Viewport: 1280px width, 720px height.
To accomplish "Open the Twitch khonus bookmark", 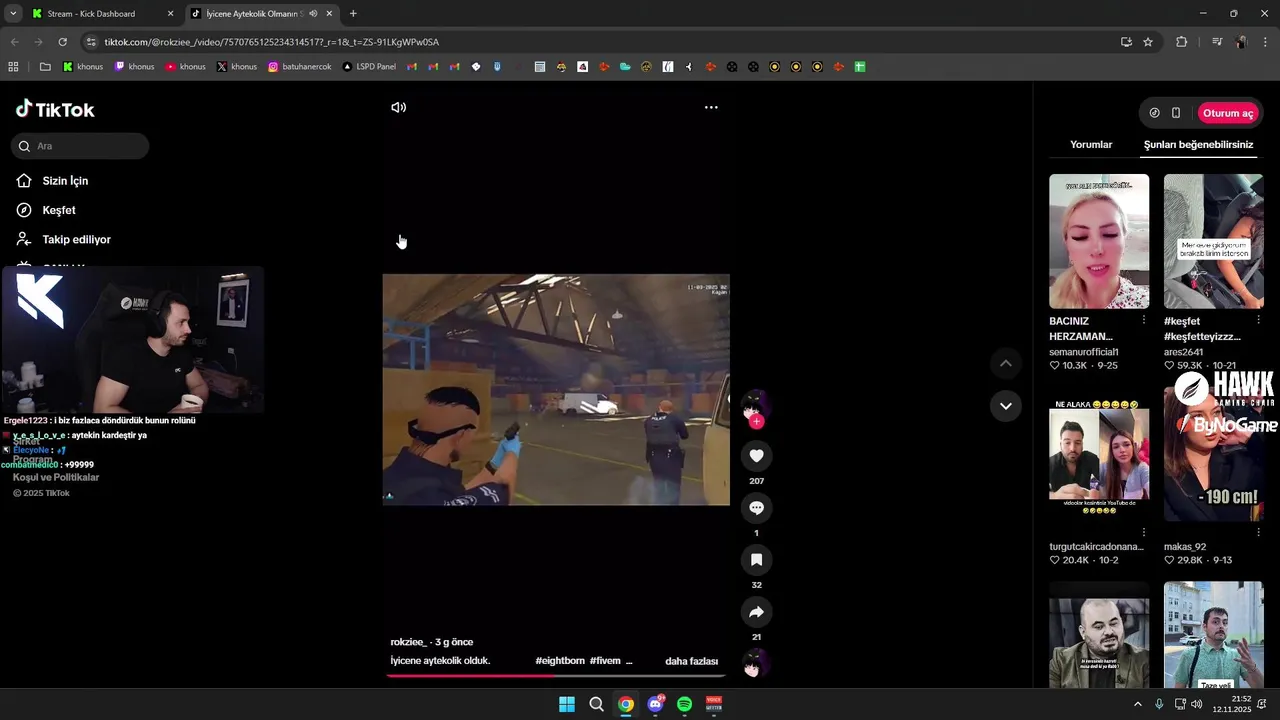I will [x=134, y=67].
